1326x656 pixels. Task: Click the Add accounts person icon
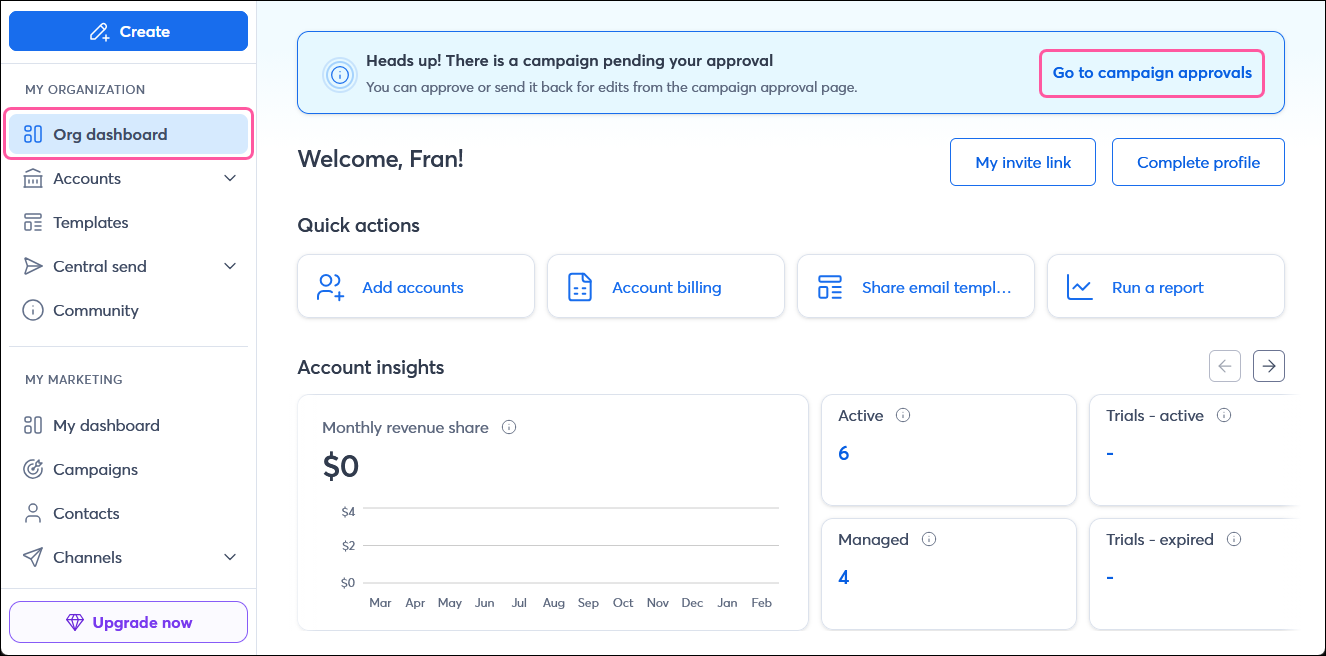pos(329,286)
